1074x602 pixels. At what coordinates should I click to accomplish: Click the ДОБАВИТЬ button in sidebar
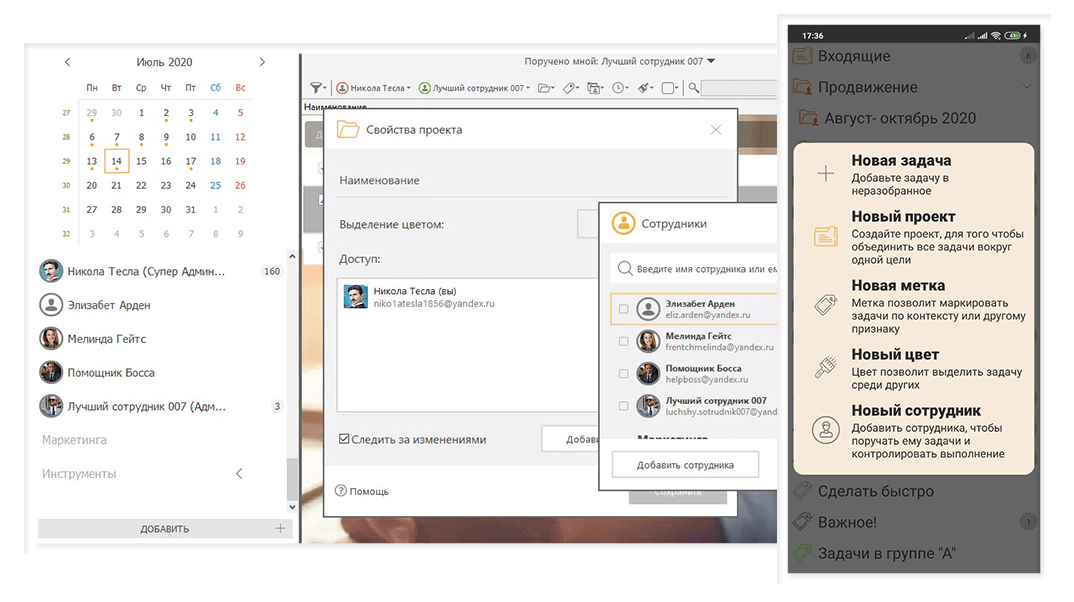click(164, 529)
